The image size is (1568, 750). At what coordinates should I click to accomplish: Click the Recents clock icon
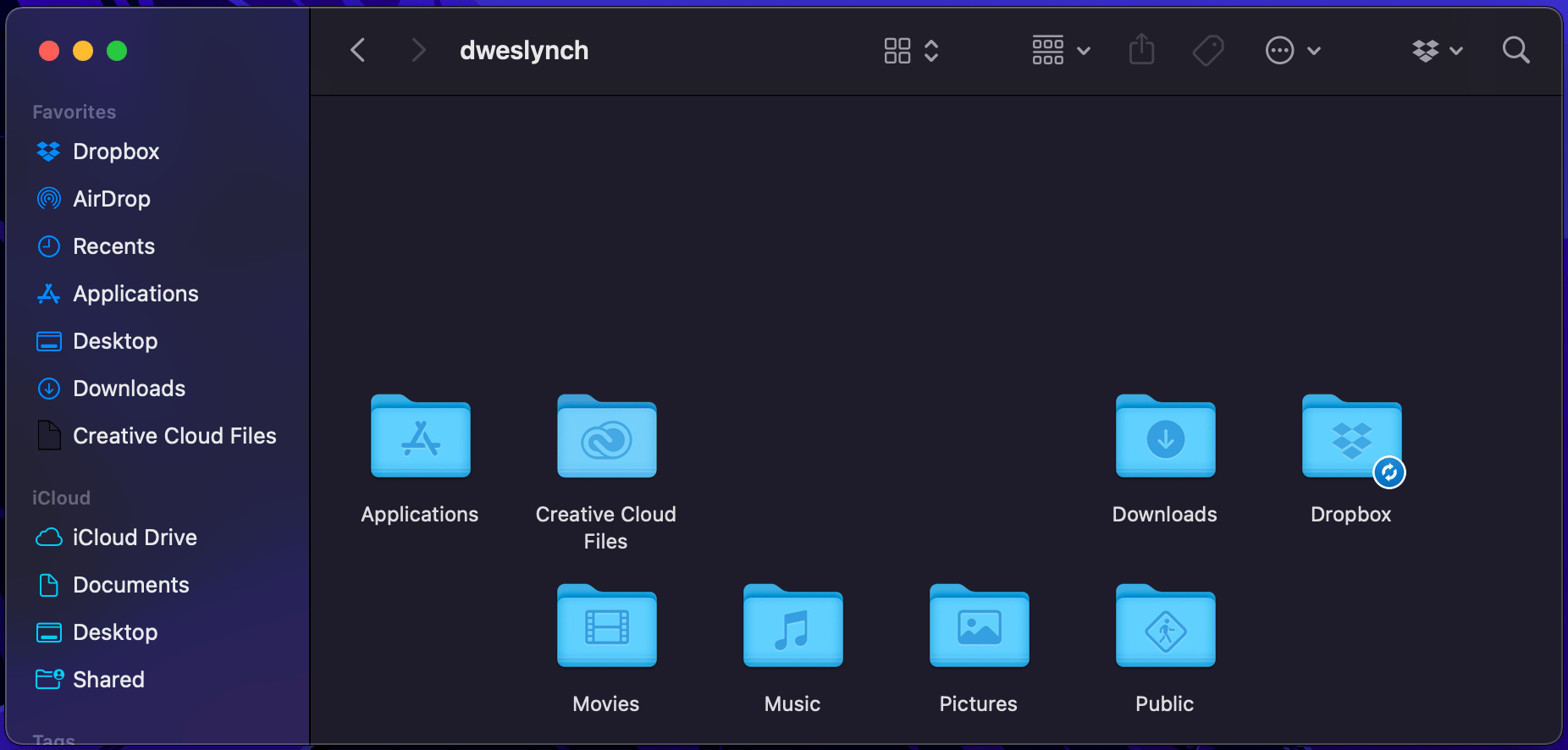[x=49, y=246]
